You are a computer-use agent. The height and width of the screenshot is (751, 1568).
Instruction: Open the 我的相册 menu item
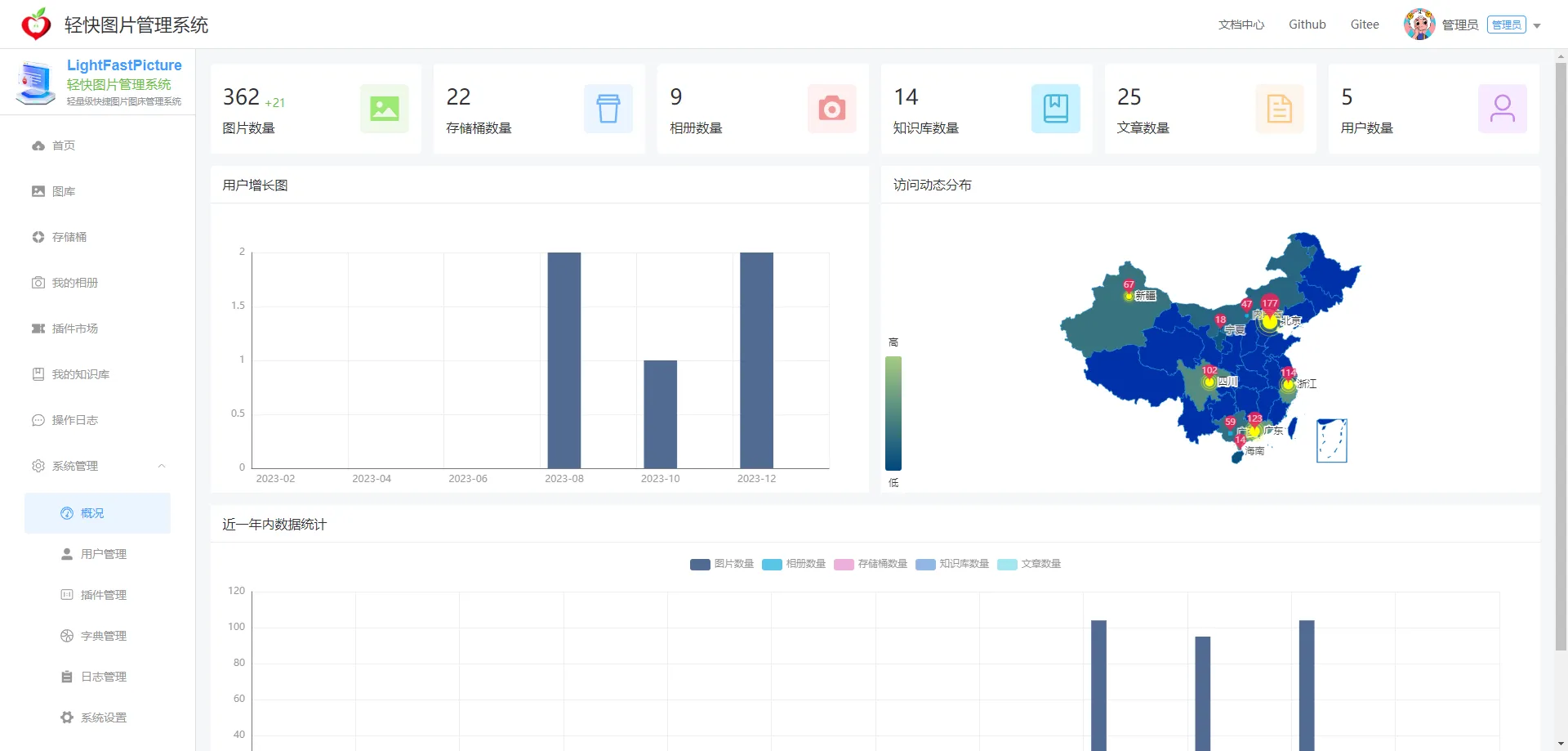coord(98,283)
